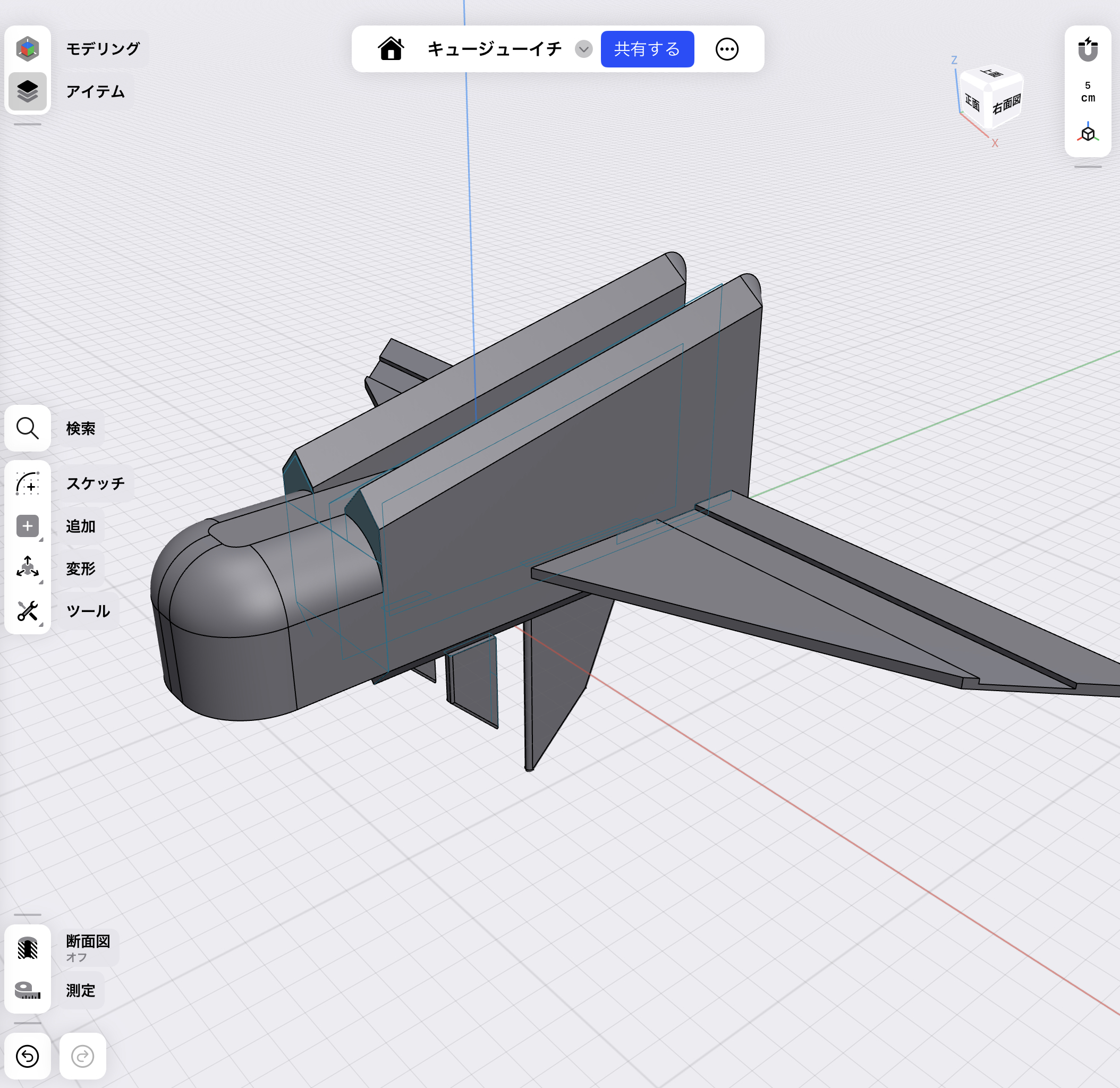1120x1088 pixels.
Task: Select the Sketch (スケッチ) tool icon
Action: point(28,483)
